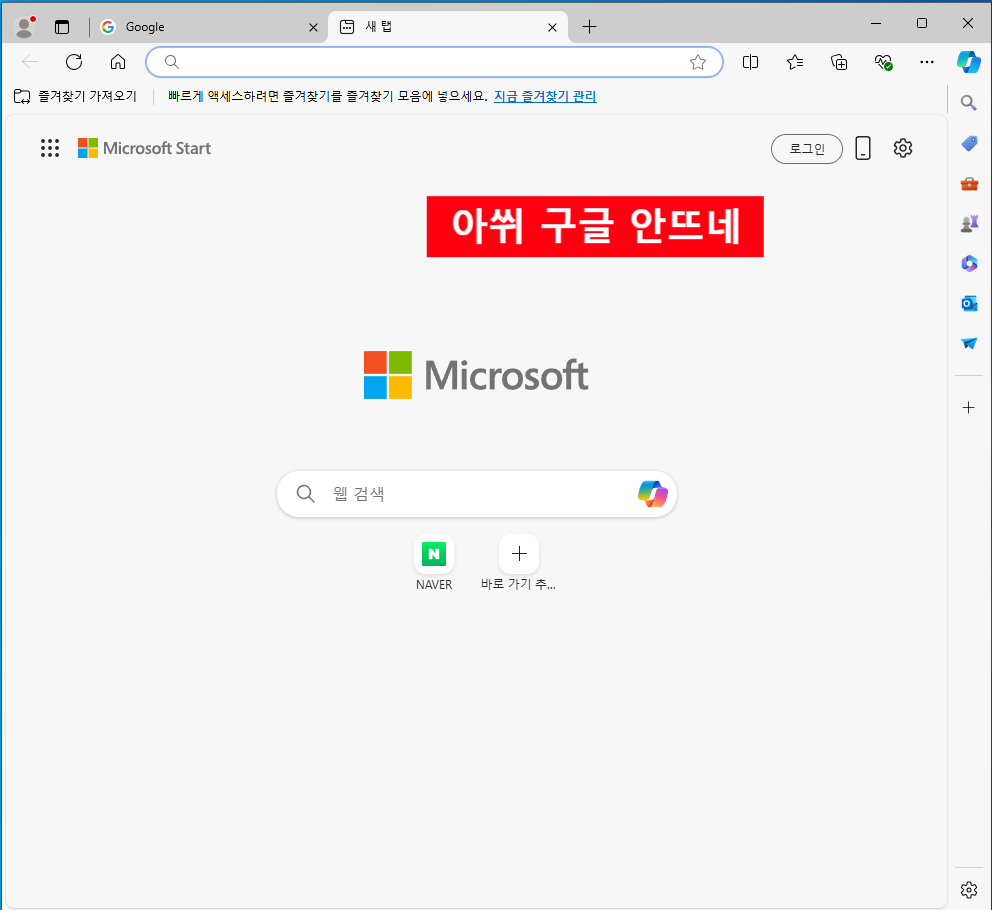Open Copilot icon in toolbar
The height and width of the screenshot is (910, 992).
click(969, 62)
